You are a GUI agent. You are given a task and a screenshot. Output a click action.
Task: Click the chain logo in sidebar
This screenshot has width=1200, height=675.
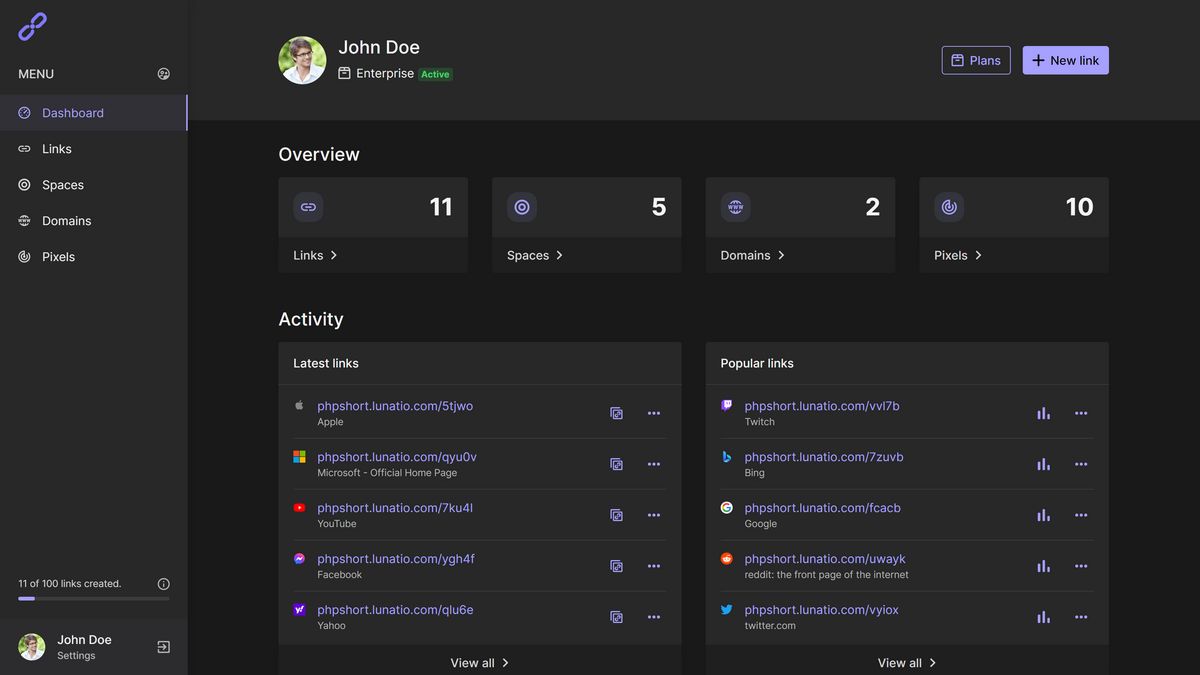tap(33, 27)
